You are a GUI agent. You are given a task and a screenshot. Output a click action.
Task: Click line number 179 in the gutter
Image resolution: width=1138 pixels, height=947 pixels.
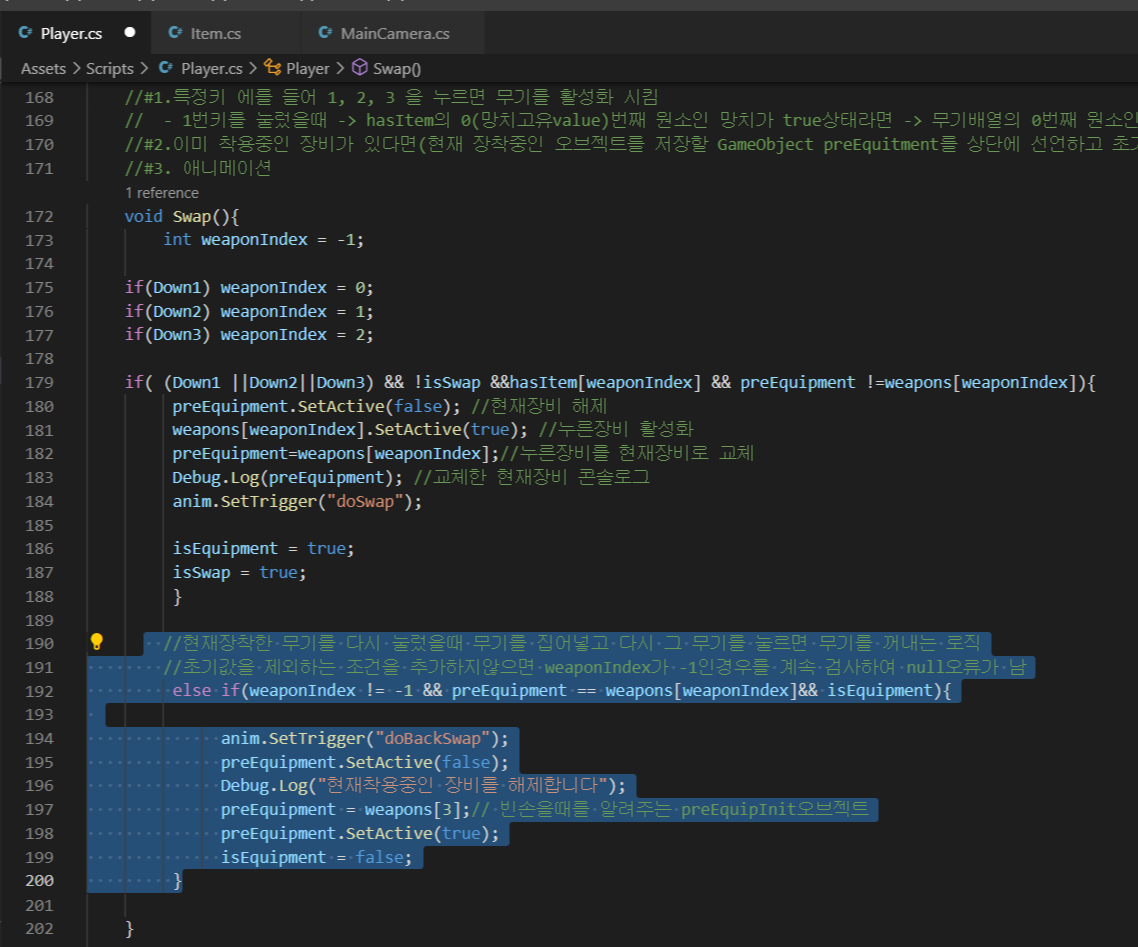39,382
